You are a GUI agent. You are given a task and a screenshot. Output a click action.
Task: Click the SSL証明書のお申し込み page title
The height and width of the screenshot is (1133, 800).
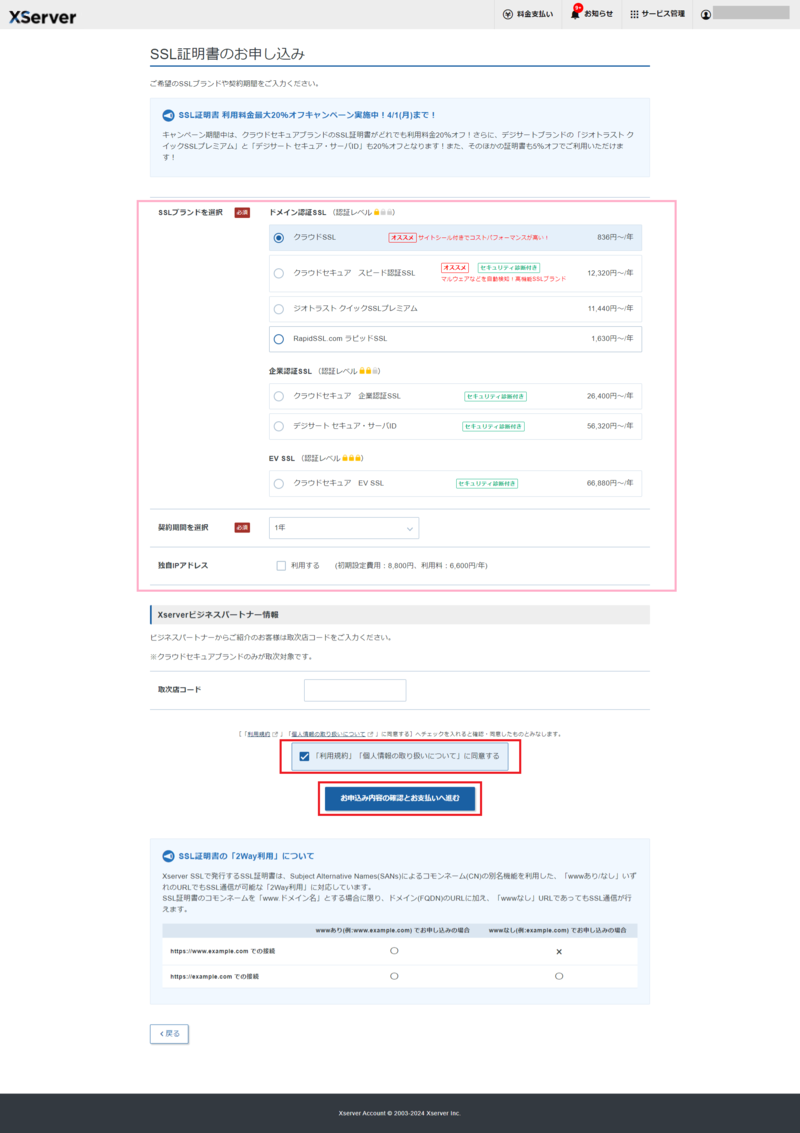pos(228,54)
